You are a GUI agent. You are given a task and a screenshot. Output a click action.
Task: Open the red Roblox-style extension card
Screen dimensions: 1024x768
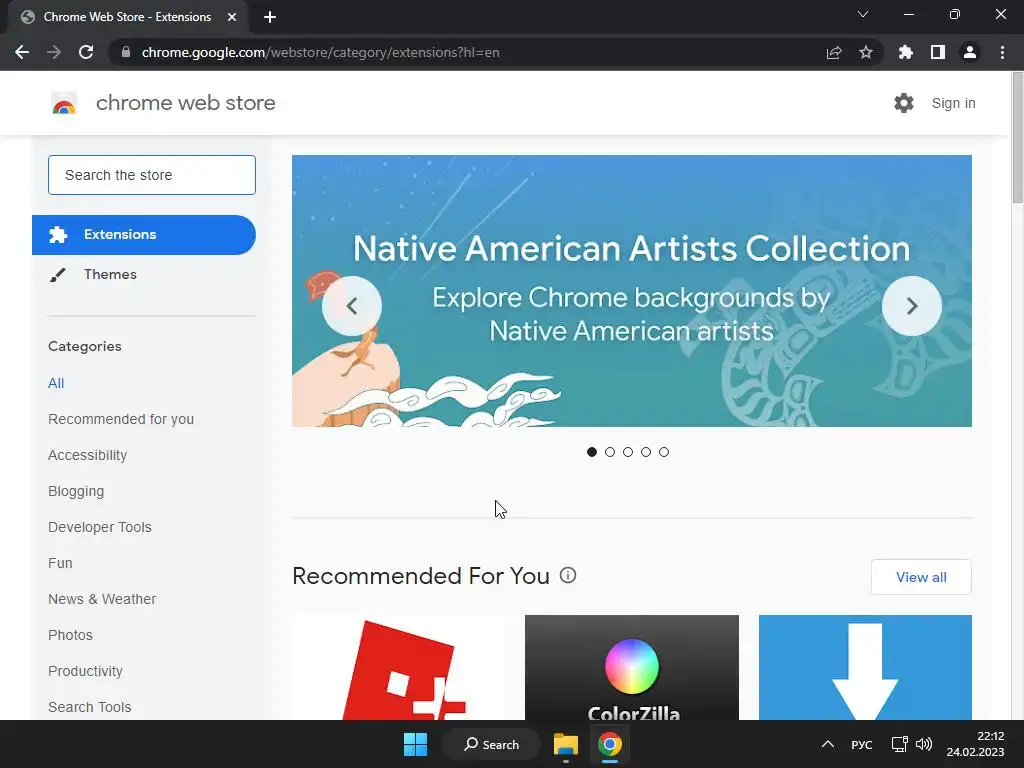coord(400,667)
